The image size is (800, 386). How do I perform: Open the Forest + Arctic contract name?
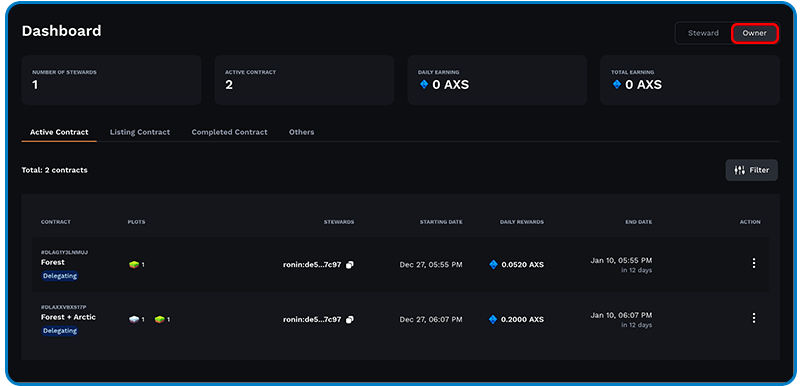click(68, 317)
